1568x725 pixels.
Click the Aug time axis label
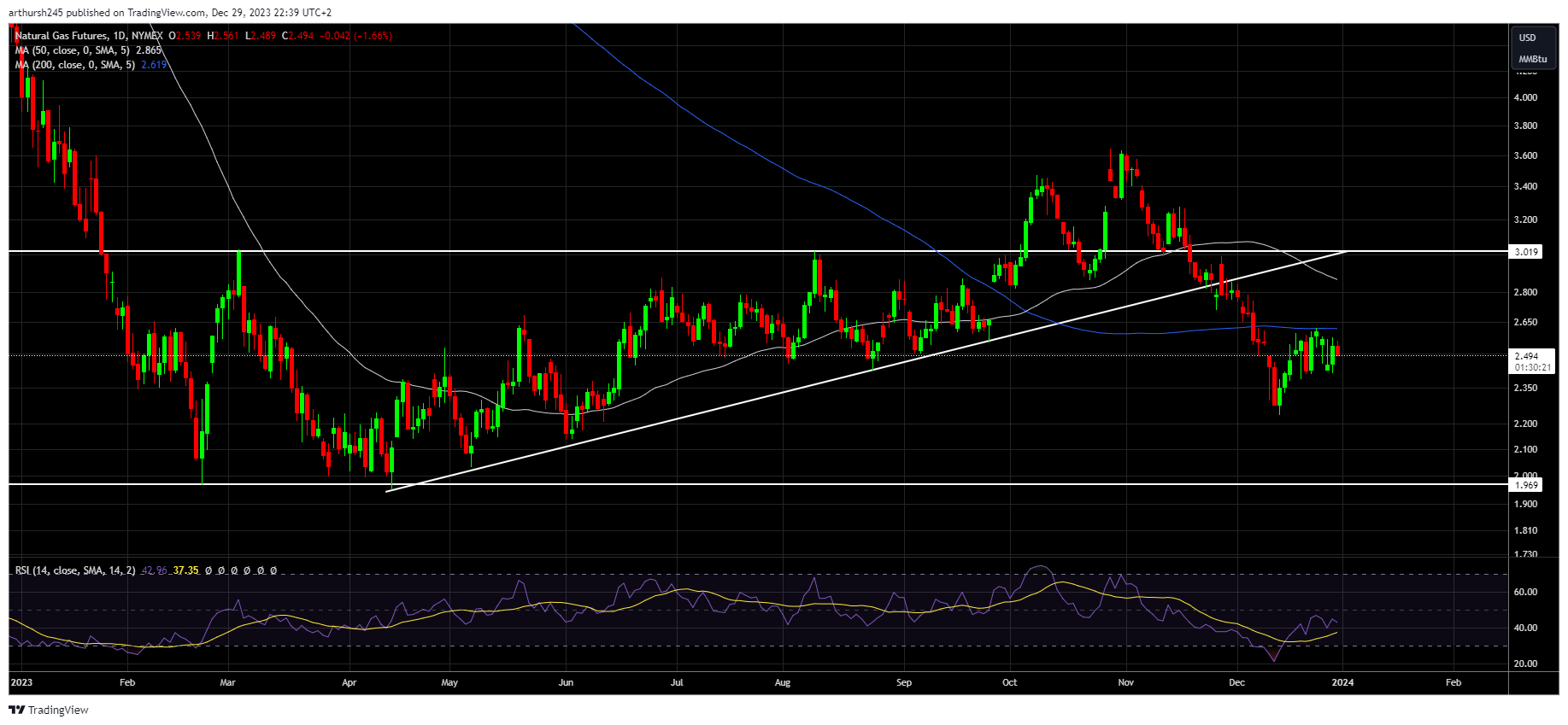click(x=783, y=682)
